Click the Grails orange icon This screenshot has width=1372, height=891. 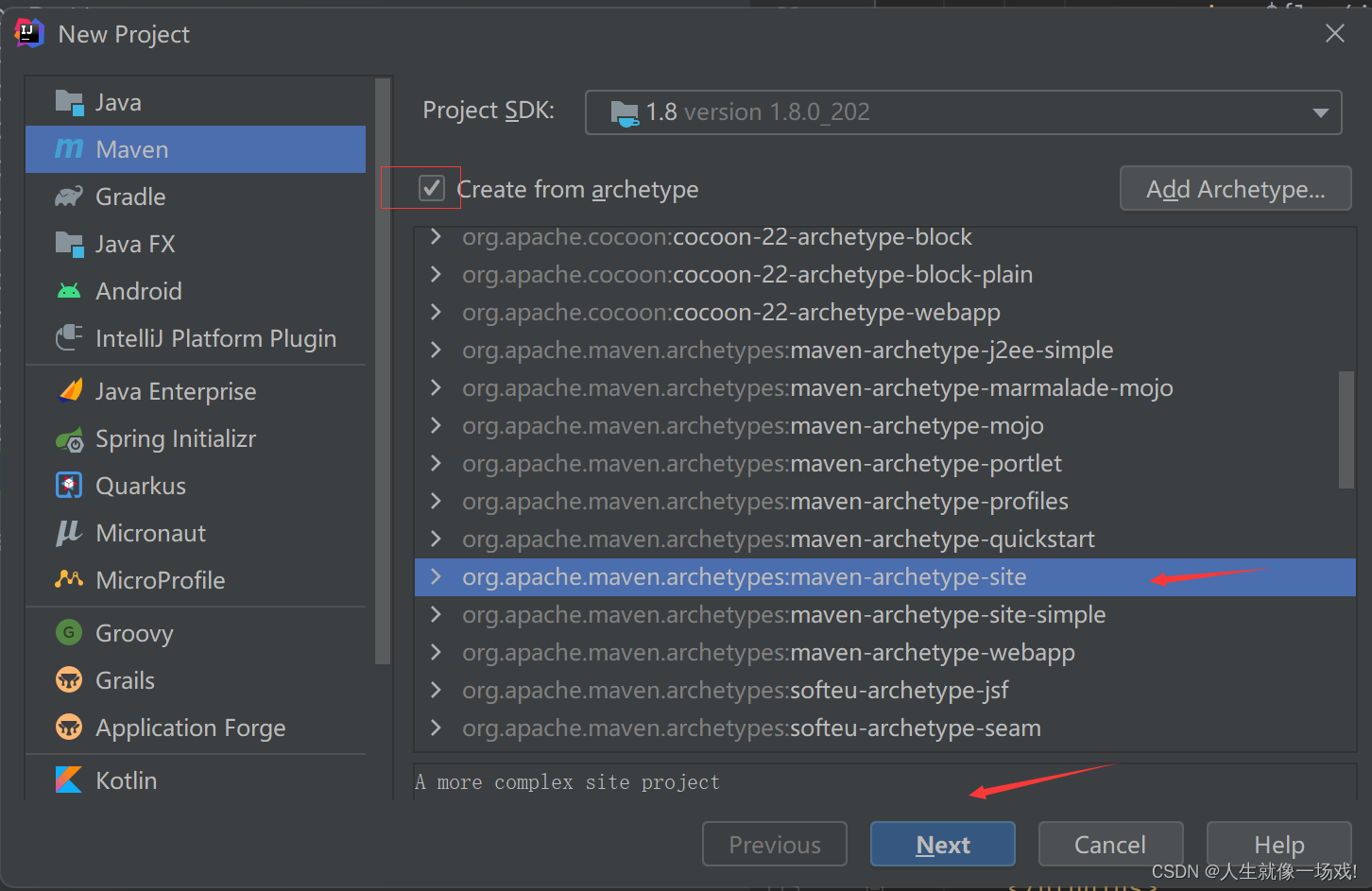pos(69,680)
